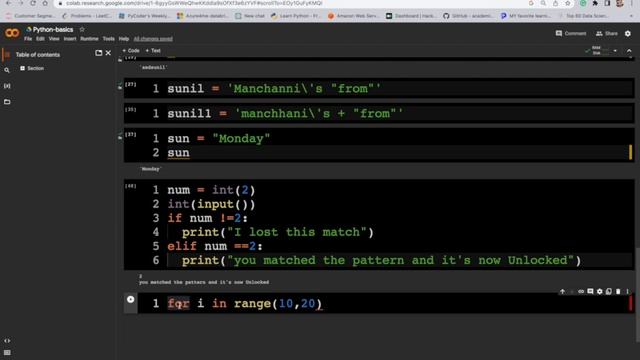Move the for-loop cell up

click(562, 291)
